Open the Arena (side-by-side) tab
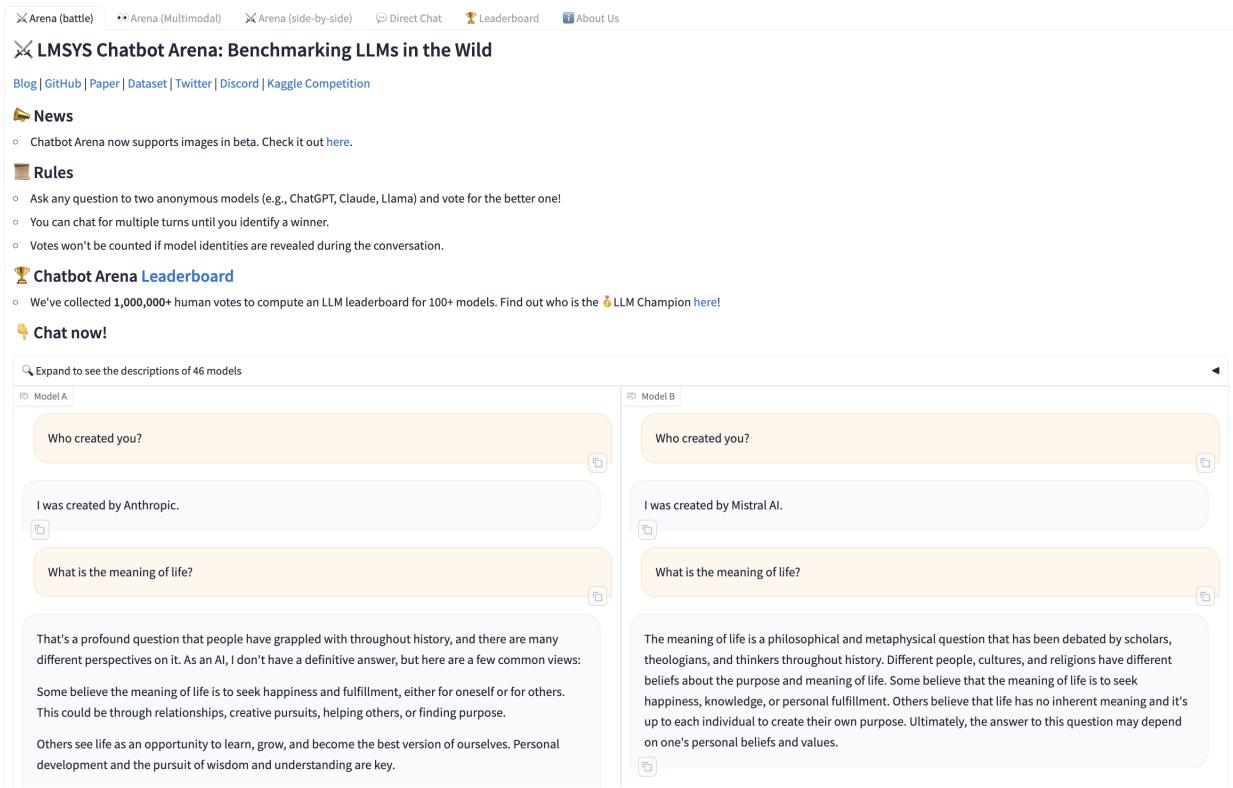The height and width of the screenshot is (788, 1233). [298, 18]
